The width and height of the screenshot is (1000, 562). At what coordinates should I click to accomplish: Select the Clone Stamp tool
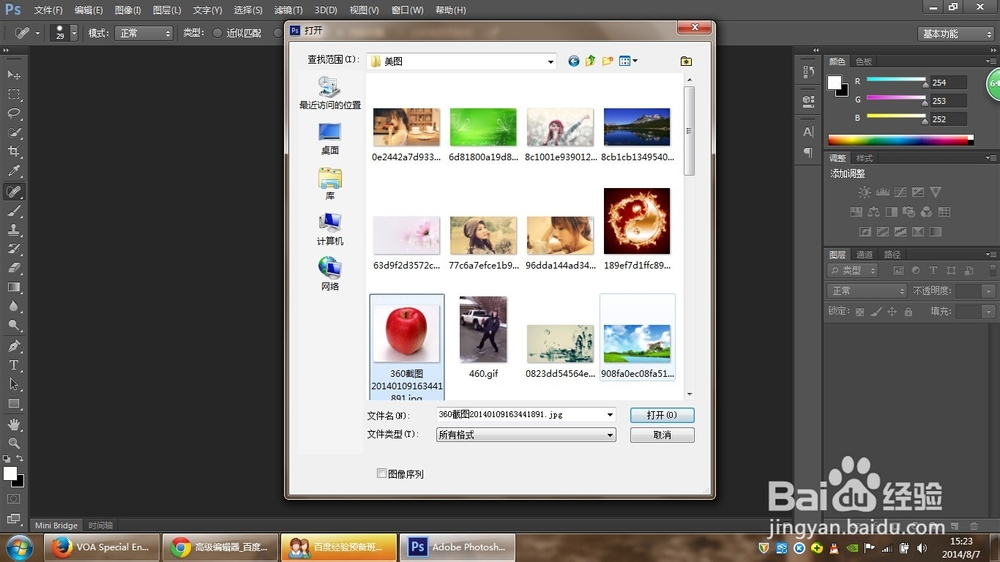pyautogui.click(x=13, y=230)
